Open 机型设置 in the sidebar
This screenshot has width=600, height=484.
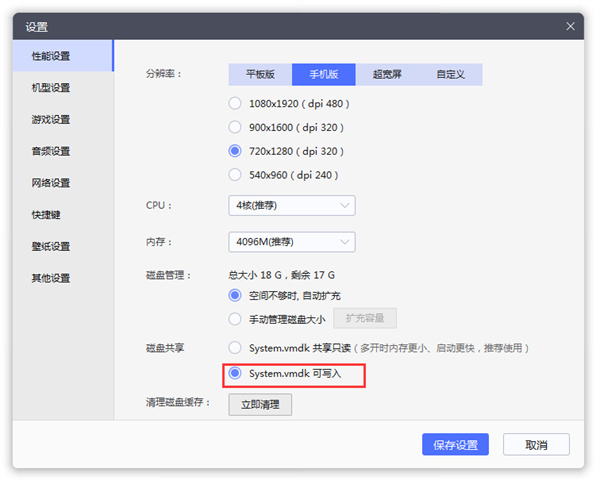click(51, 88)
